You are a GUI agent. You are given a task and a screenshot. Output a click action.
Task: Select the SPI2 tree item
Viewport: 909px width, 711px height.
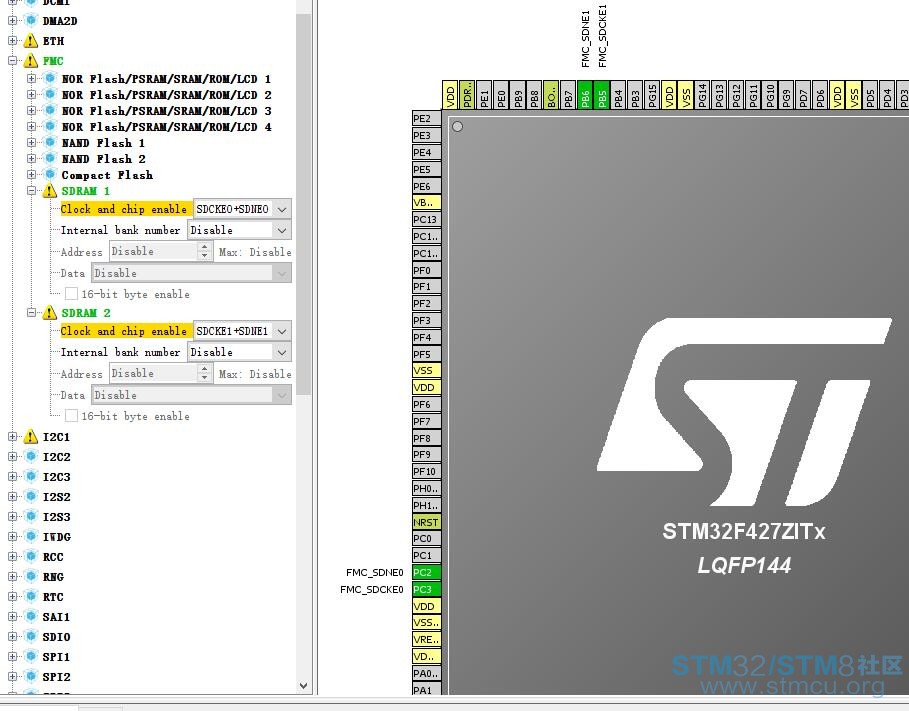56,677
